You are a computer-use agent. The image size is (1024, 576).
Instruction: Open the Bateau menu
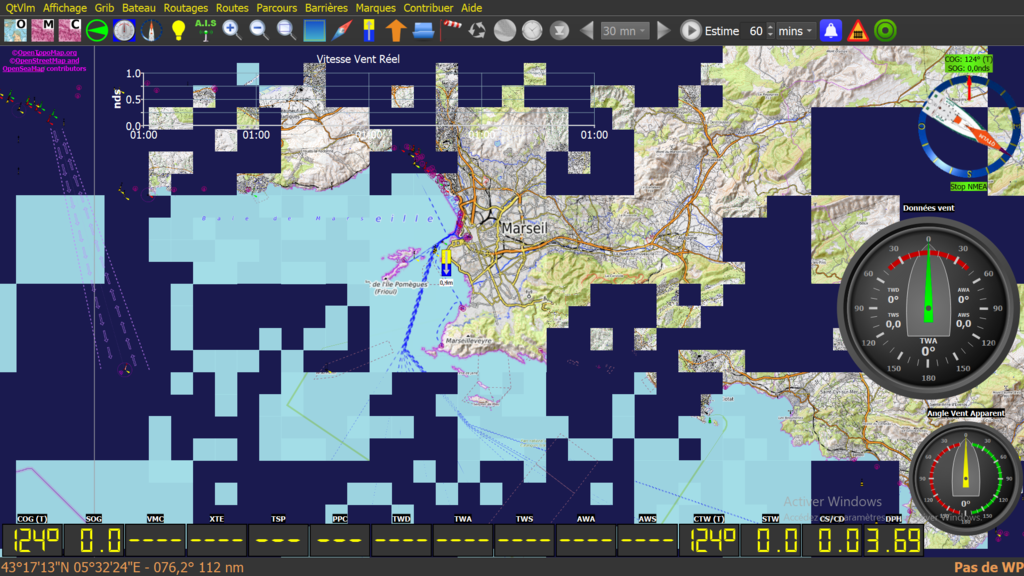click(x=138, y=8)
